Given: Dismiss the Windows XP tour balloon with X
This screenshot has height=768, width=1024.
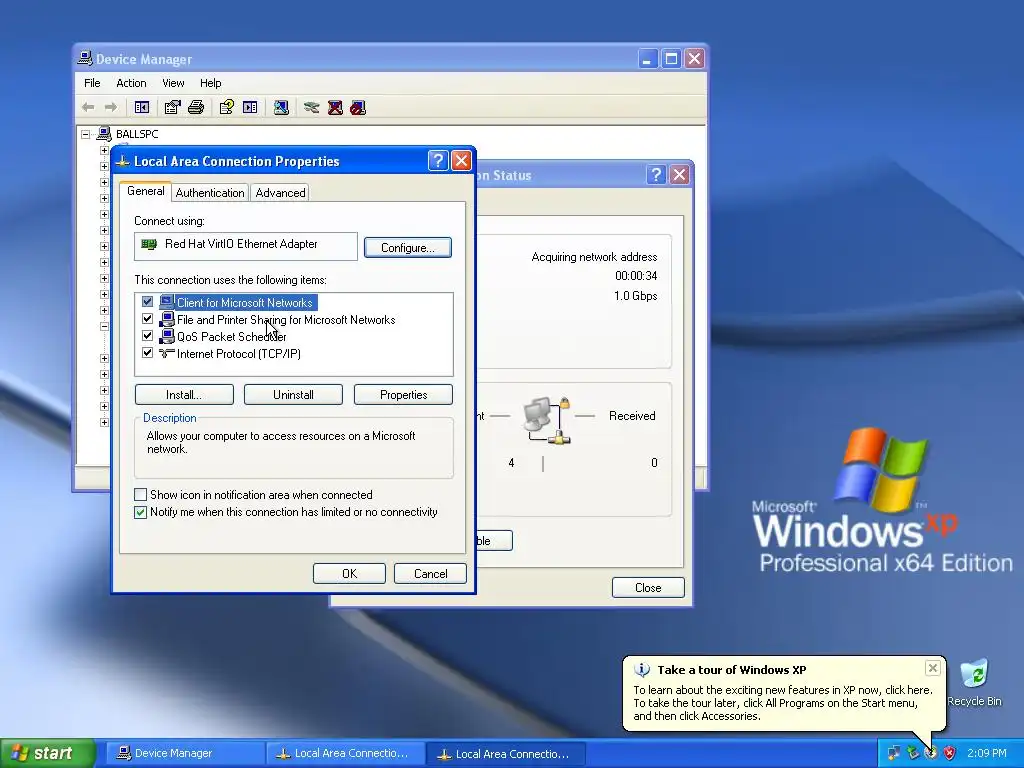Looking at the screenshot, I should click(x=933, y=668).
